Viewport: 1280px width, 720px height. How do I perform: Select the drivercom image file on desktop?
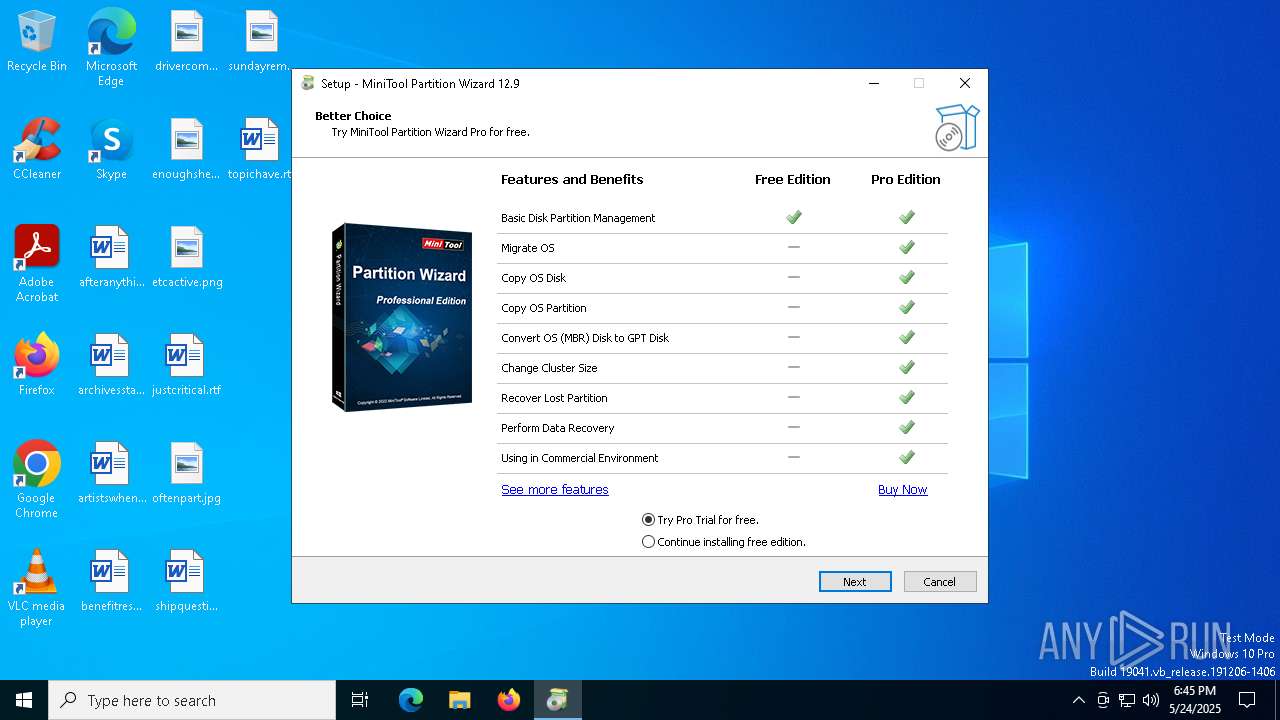coord(186,42)
